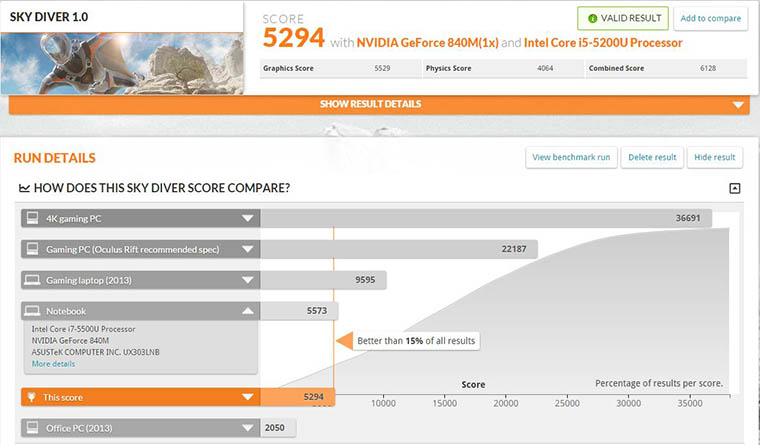Click 'Intel Core i7-5500U Processor' text under Notebook

83,329
